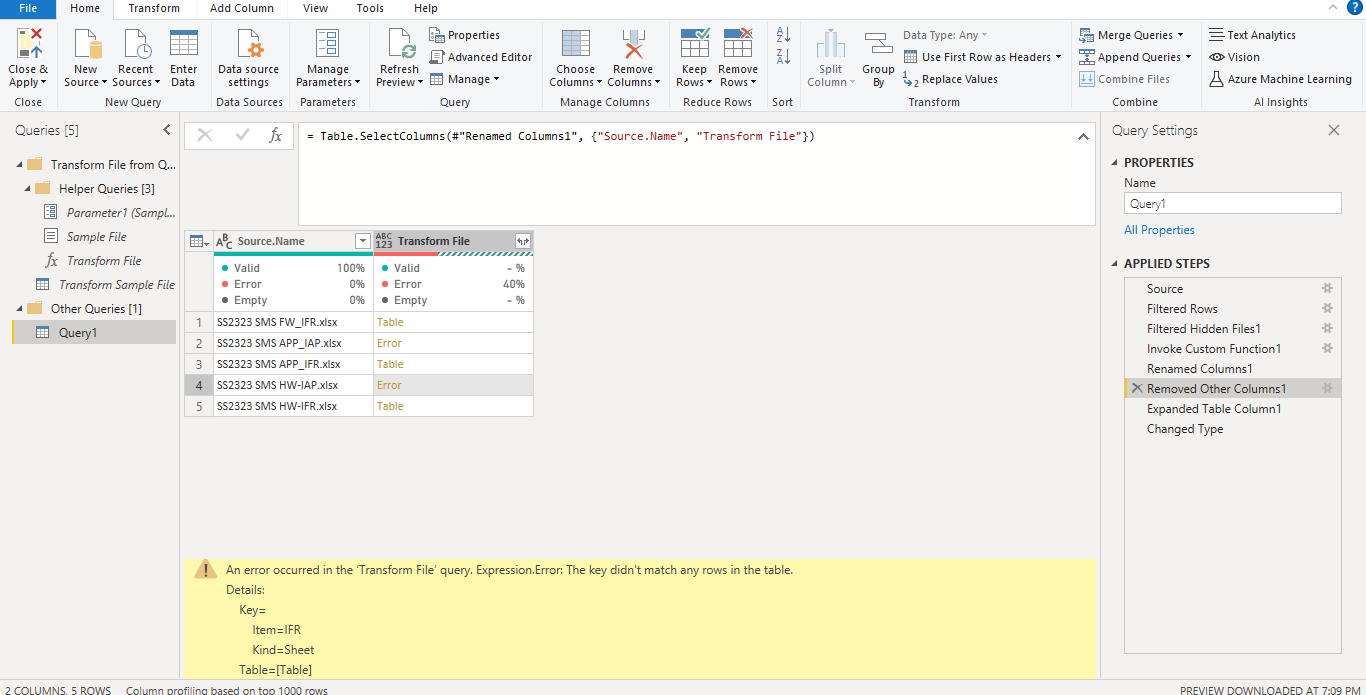
Task: Open Append Queries dropdown
Action: [1189, 57]
